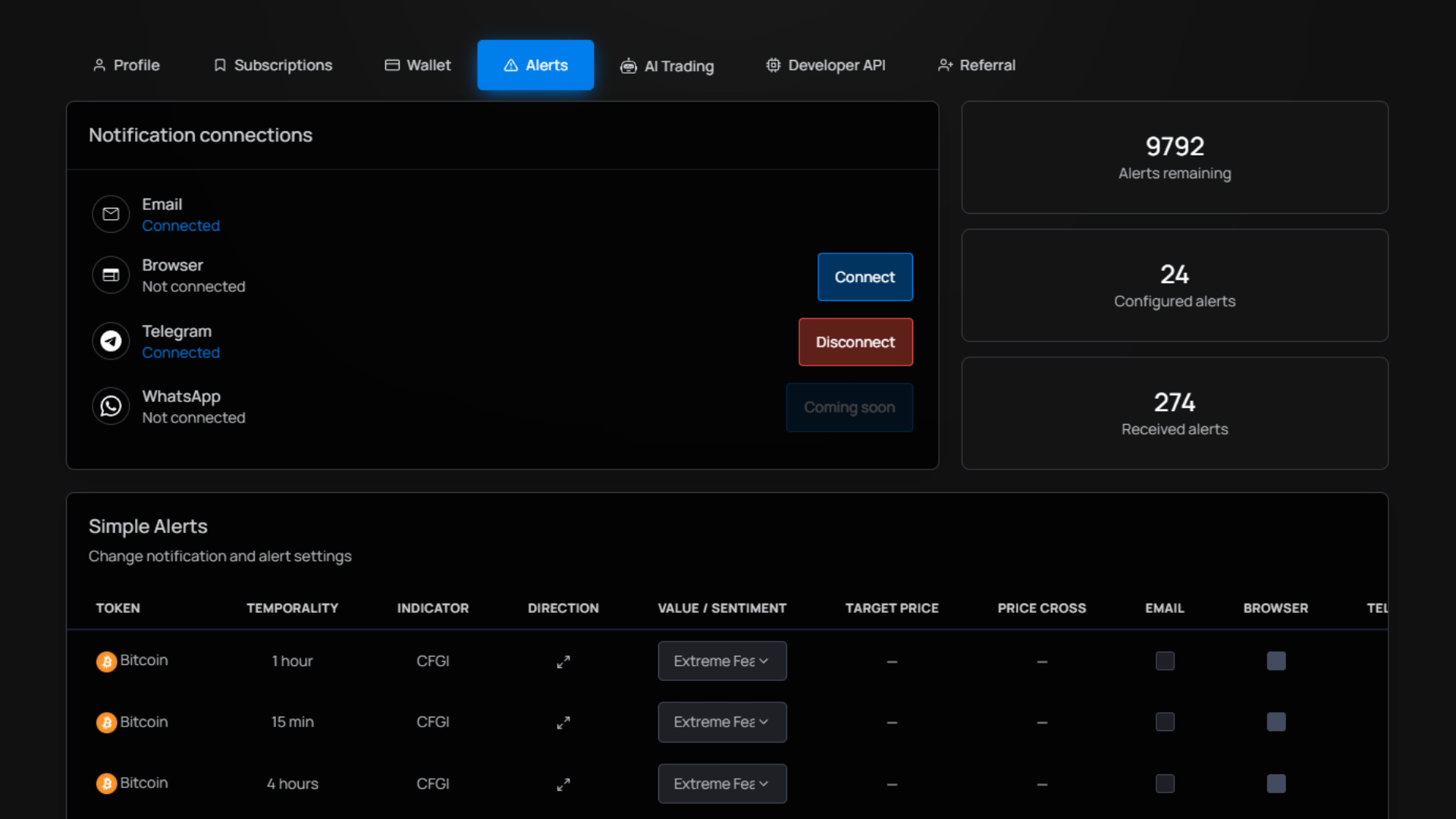Image resolution: width=1456 pixels, height=819 pixels.
Task: Click the Email envelope icon
Action: click(x=111, y=214)
